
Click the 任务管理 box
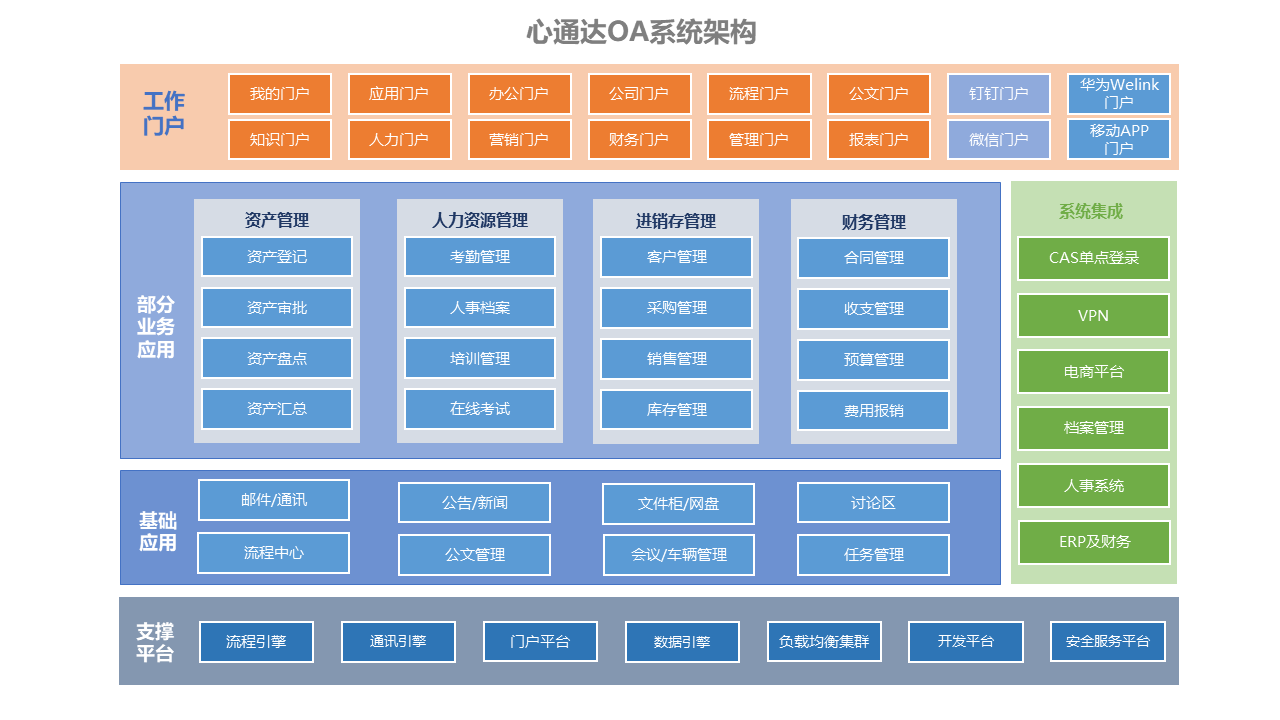874,555
